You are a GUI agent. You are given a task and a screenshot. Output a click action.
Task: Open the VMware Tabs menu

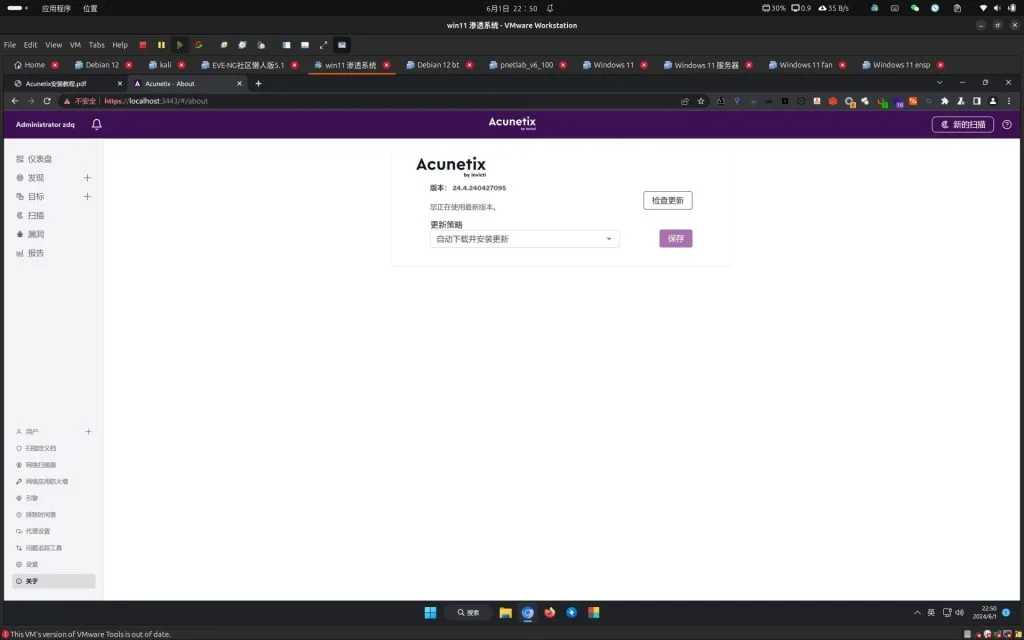pyautogui.click(x=97, y=45)
